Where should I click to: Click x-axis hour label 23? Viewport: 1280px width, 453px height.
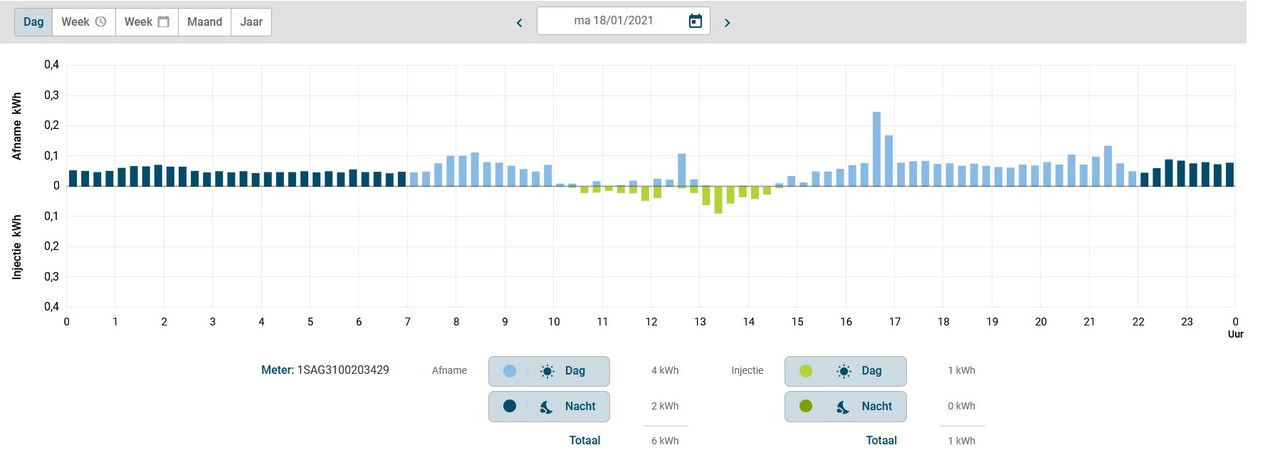point(1187,322)
